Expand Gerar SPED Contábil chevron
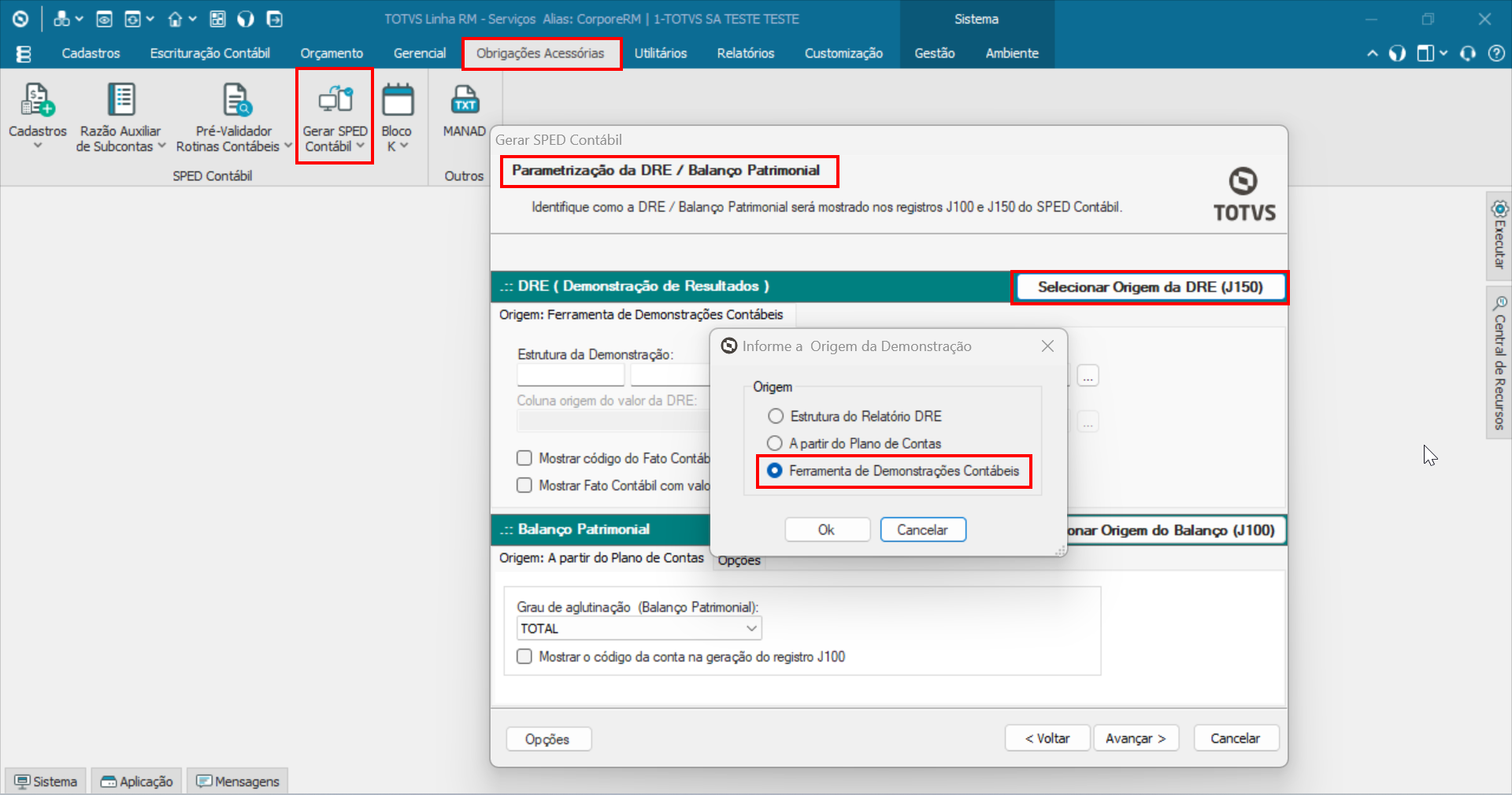The height and width of the screenshot is (795, 1512). point(360,146)
